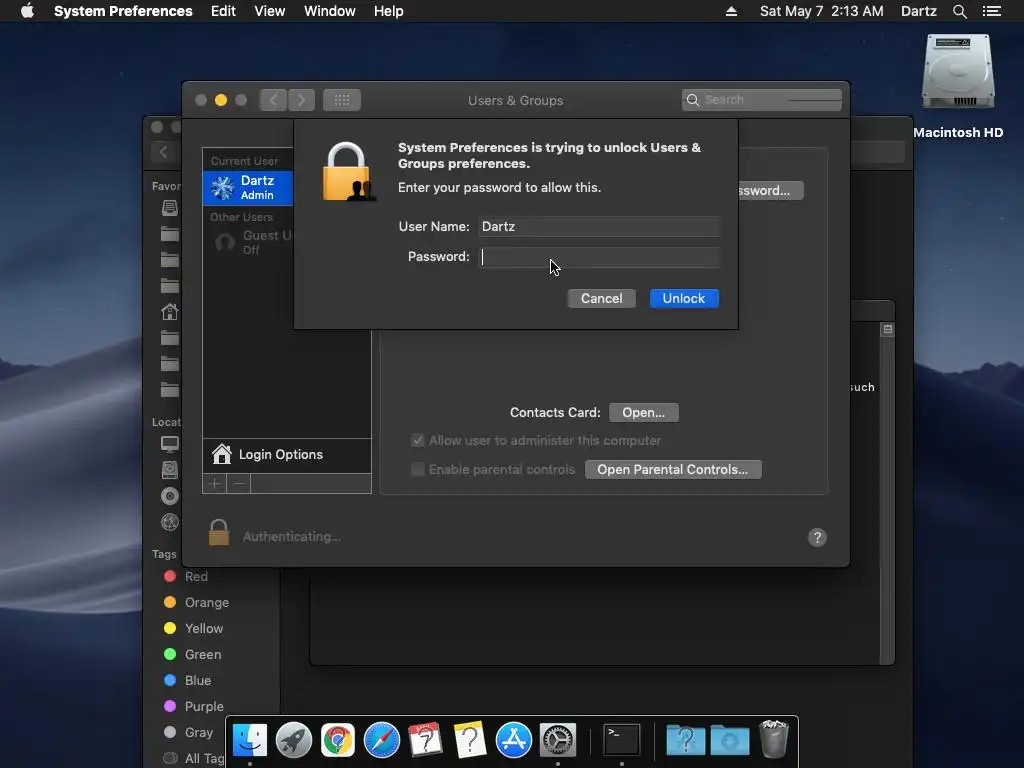Open the View menu
The width and height of the screenshot is (1024, 768).
click(270, 11)
